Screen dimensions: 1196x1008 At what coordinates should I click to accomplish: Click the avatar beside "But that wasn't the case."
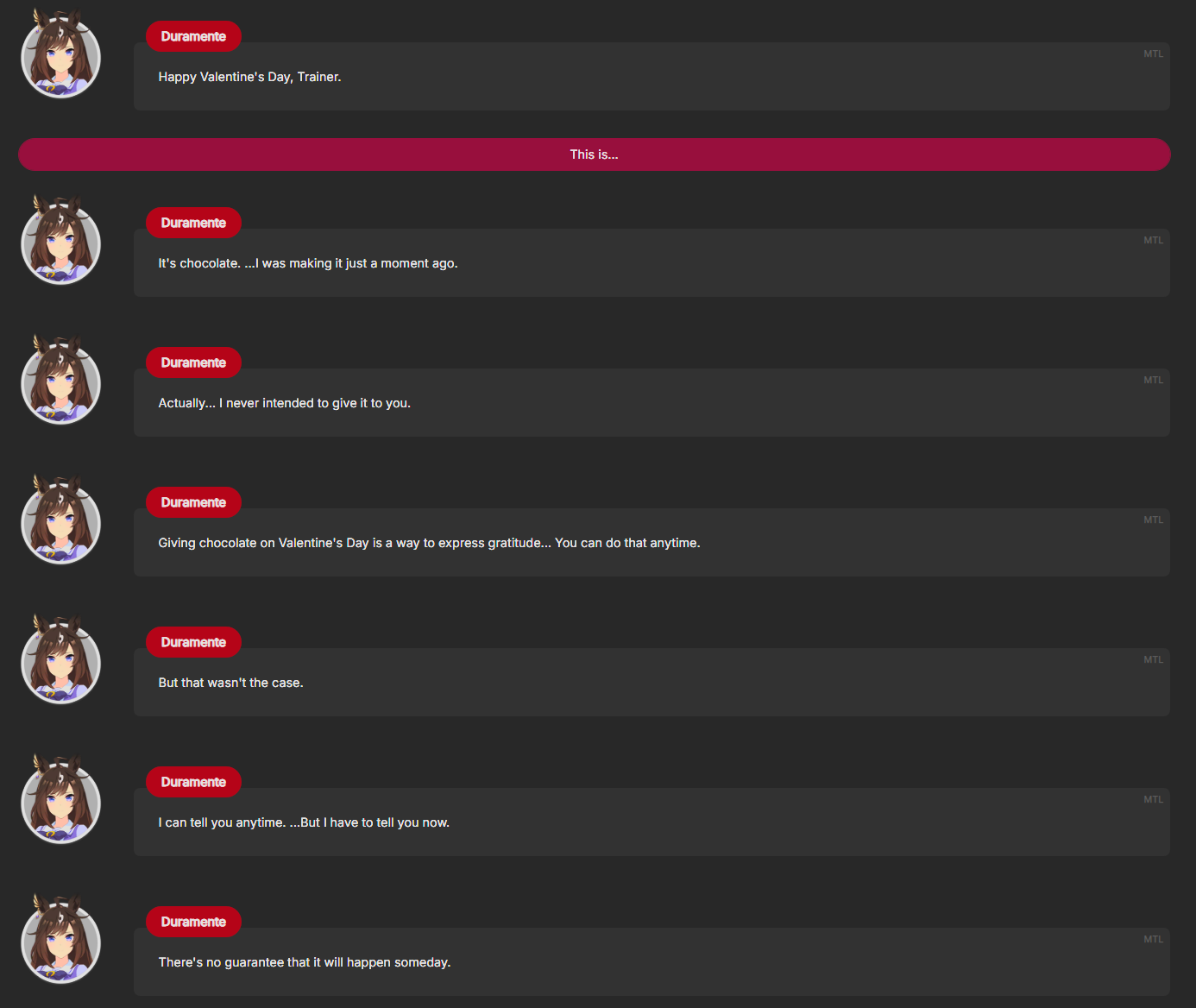click(60, 659)
